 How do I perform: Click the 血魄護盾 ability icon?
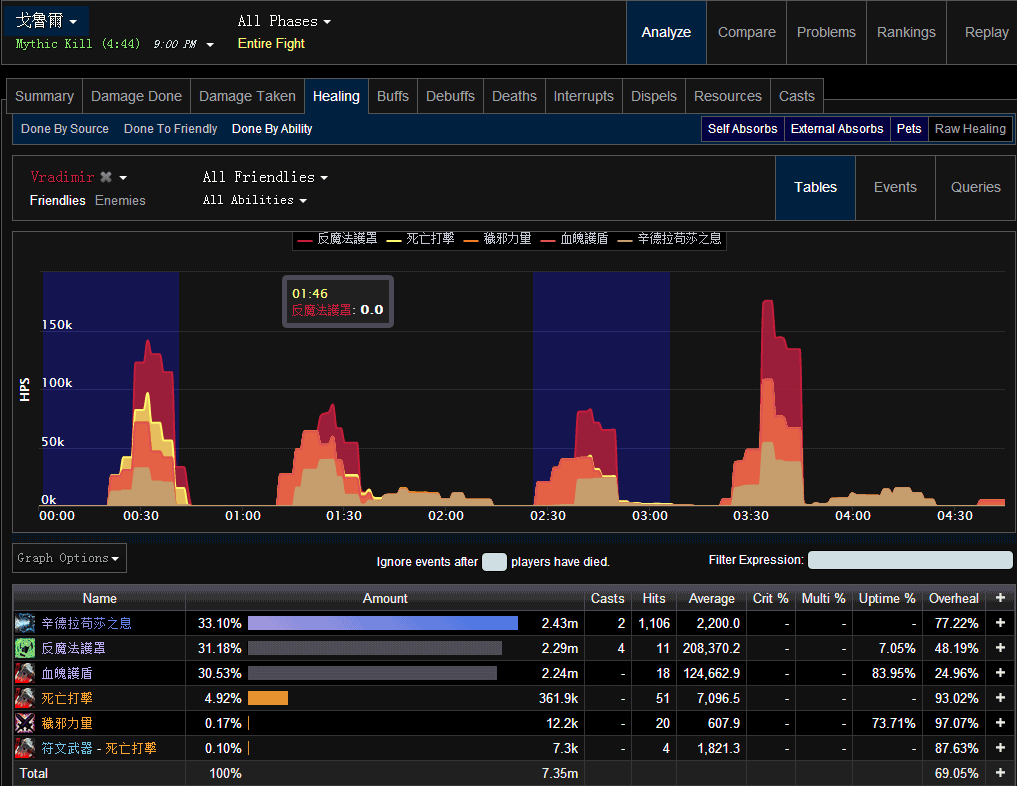tap(25, 673)
